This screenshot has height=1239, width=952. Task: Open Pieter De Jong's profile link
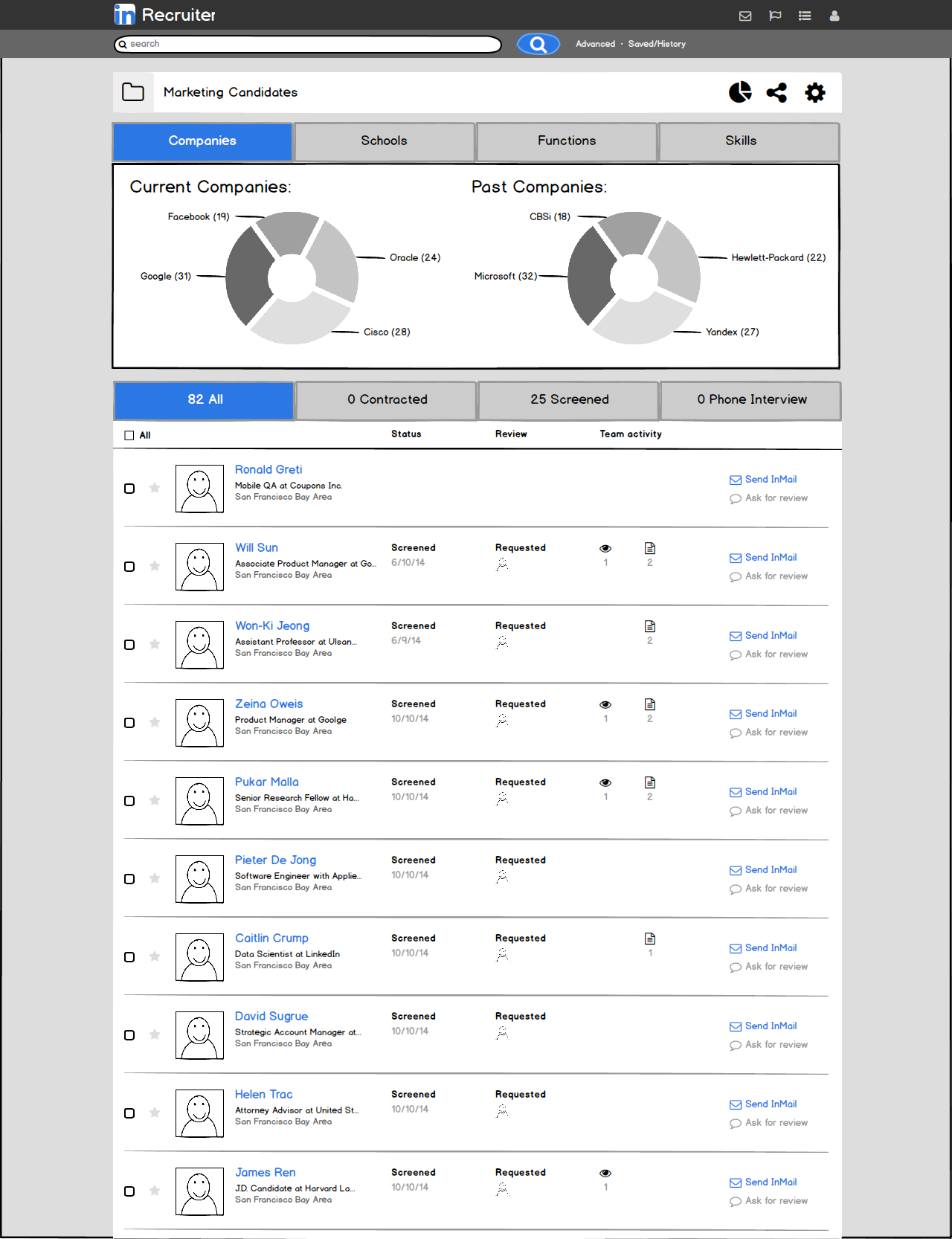(x=275, y=860)
